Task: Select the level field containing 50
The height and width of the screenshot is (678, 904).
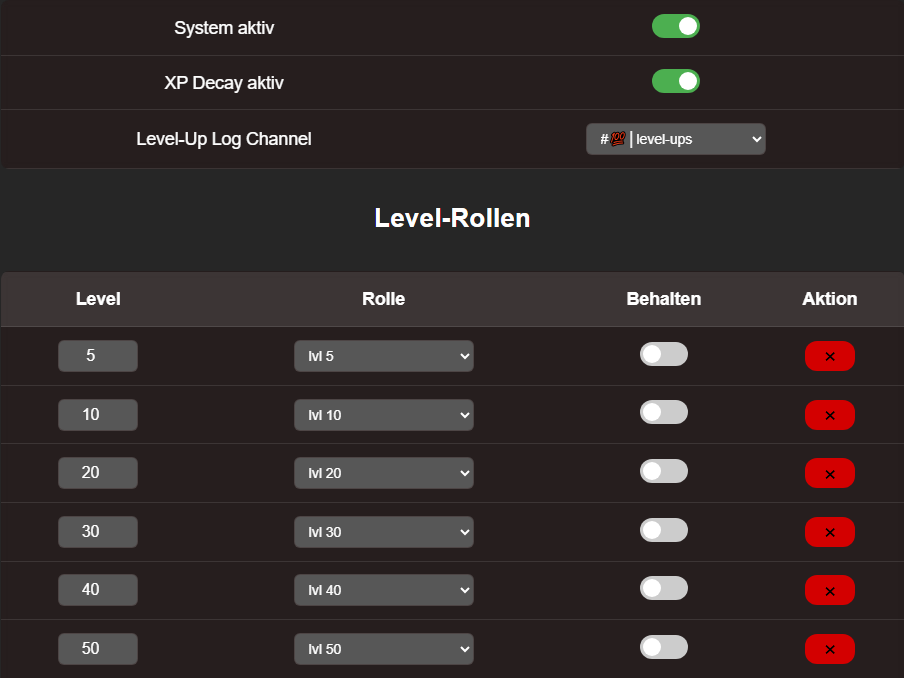Action: (97, 649)
